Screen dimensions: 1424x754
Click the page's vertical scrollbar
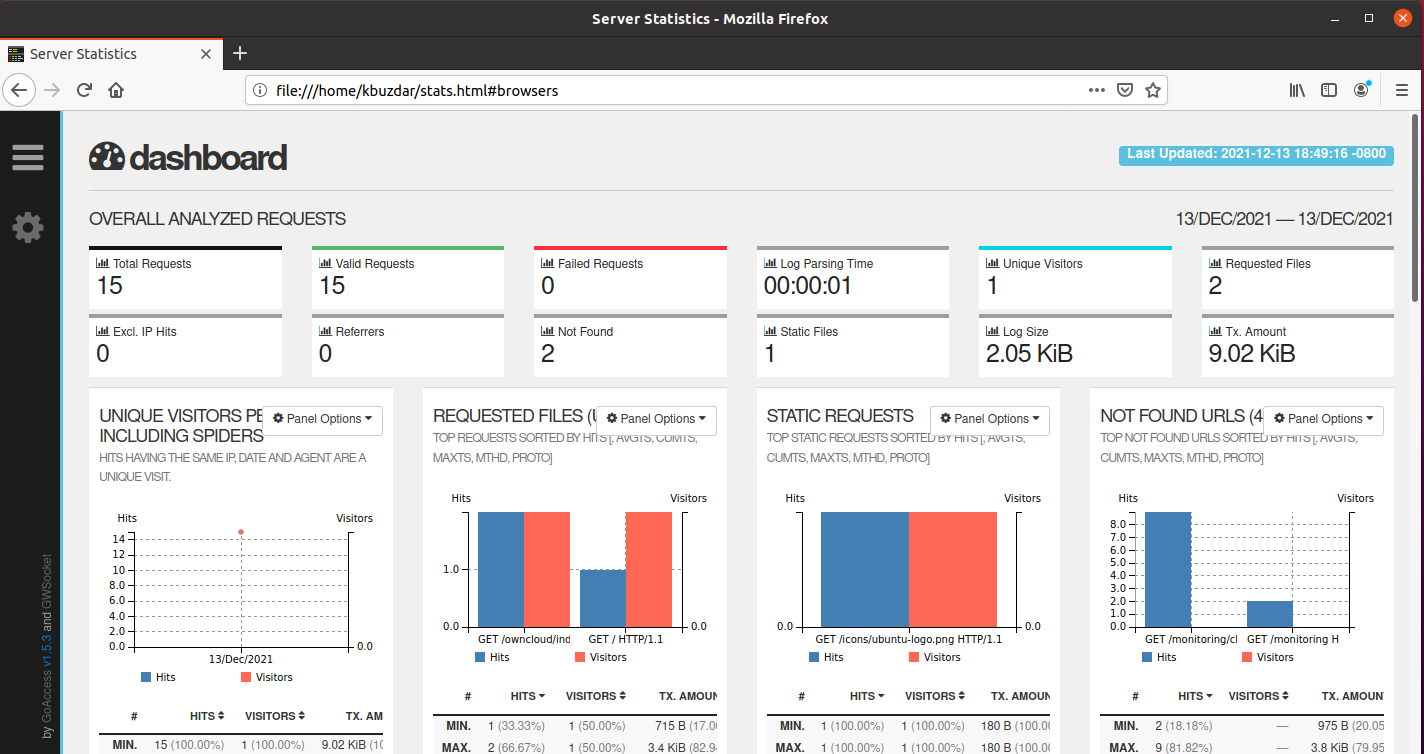(1415, 210)
